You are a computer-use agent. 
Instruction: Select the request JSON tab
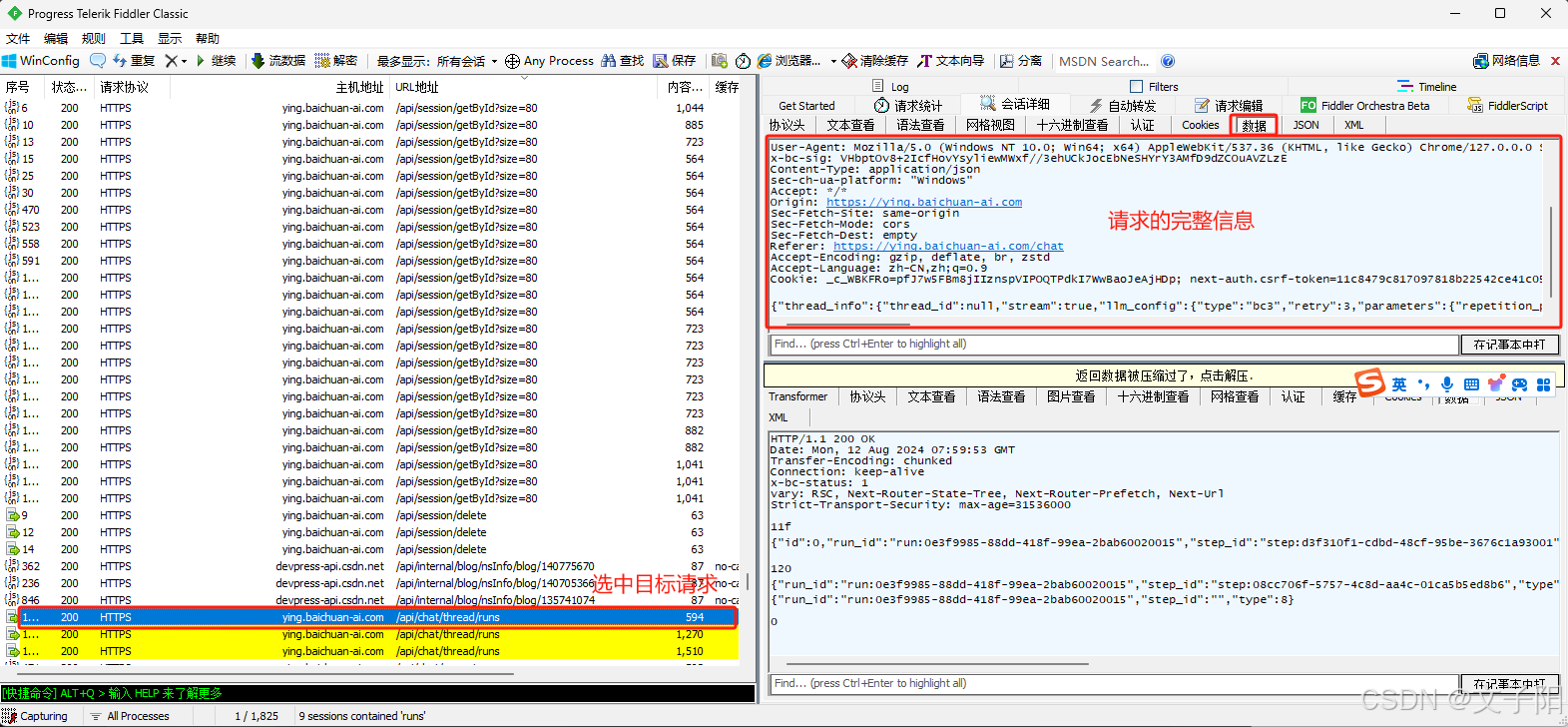1306,125
